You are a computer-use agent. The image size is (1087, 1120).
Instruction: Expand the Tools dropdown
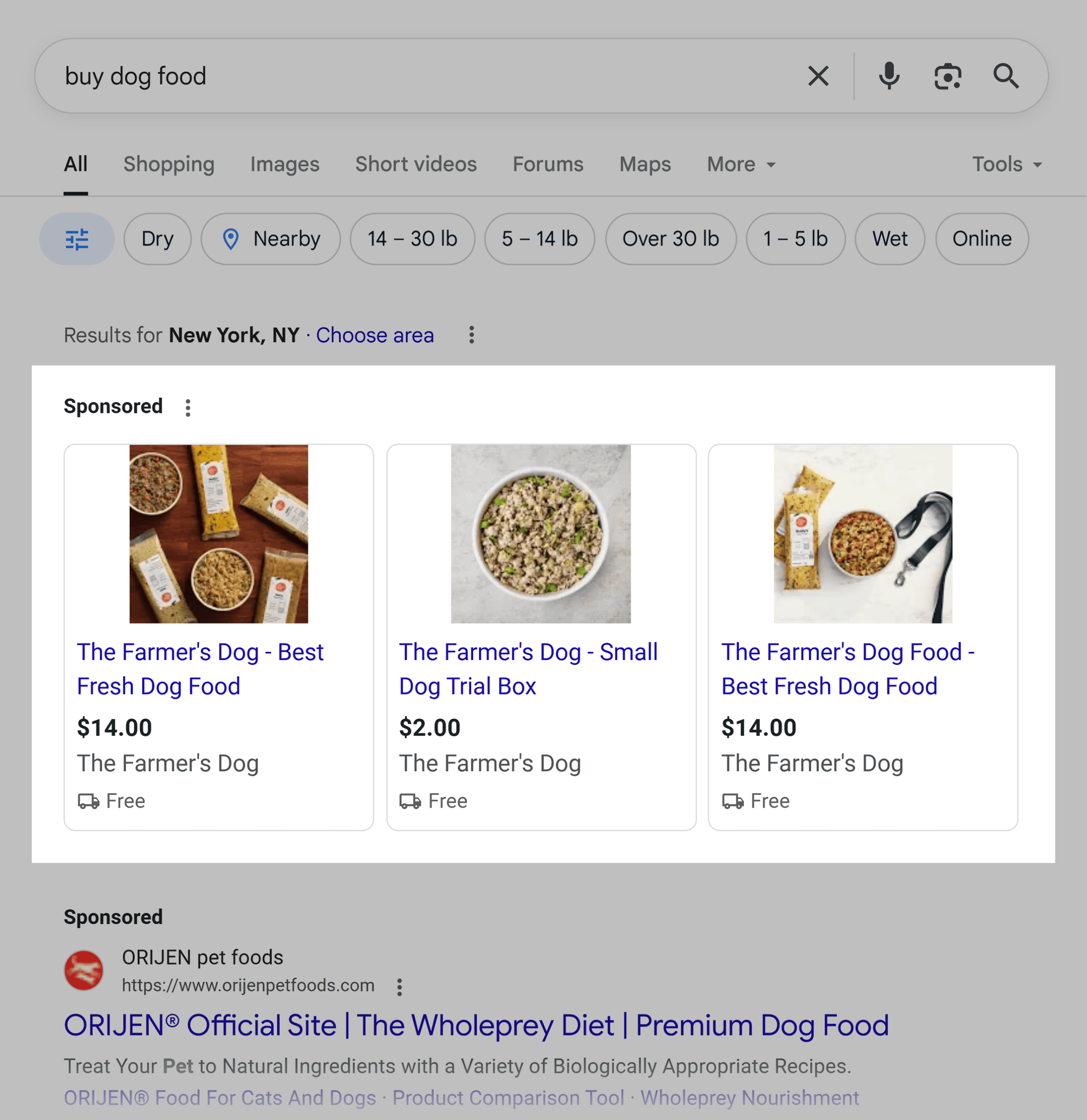pos(1006,164)
